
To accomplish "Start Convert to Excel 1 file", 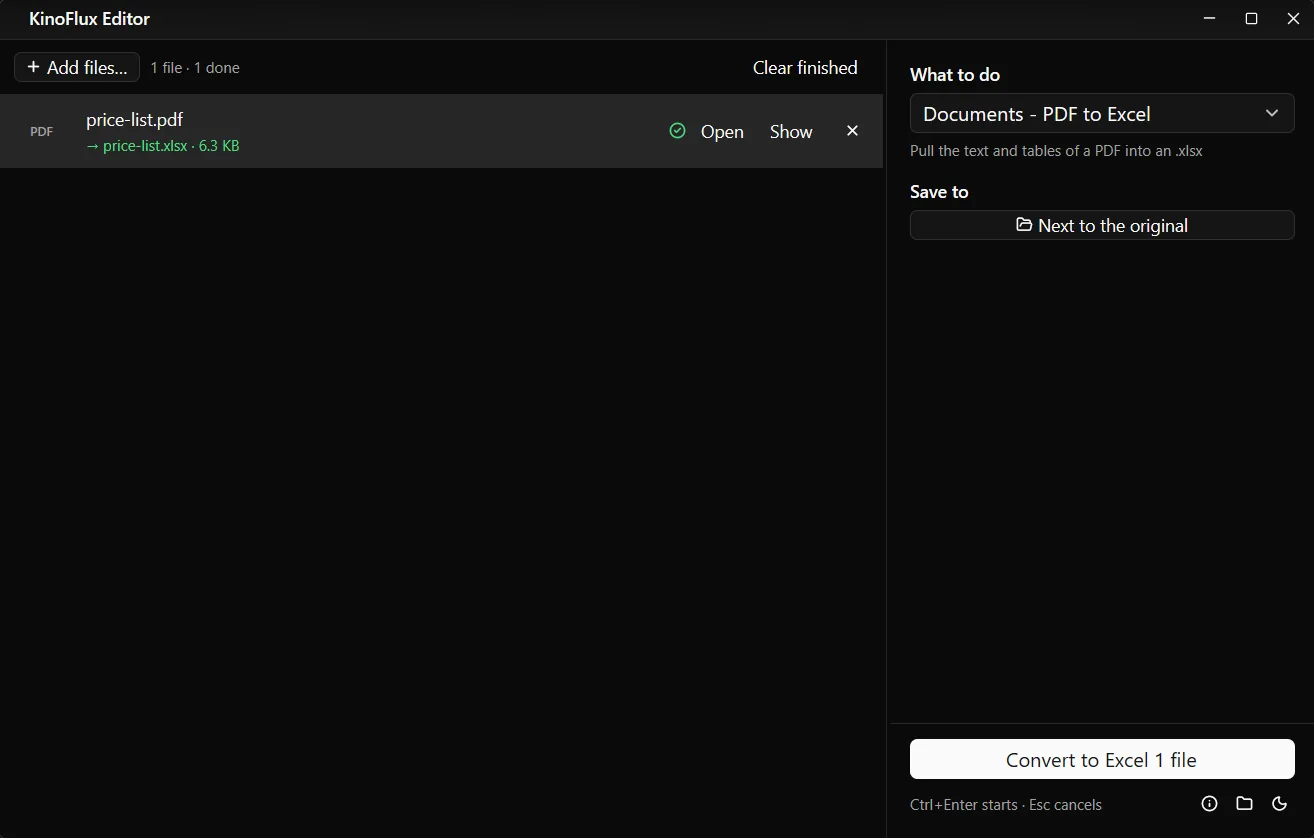I will (x=1102, y=759).
